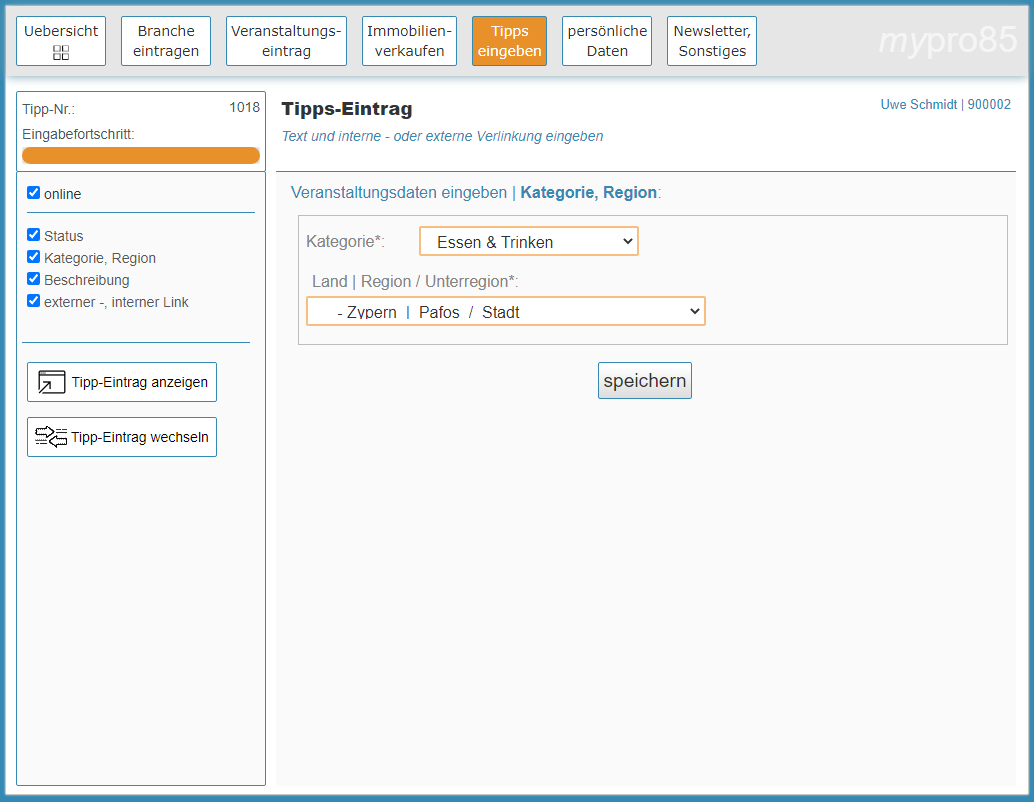
Task: Open the Branche eintragen tab
Action: [166, 41]
